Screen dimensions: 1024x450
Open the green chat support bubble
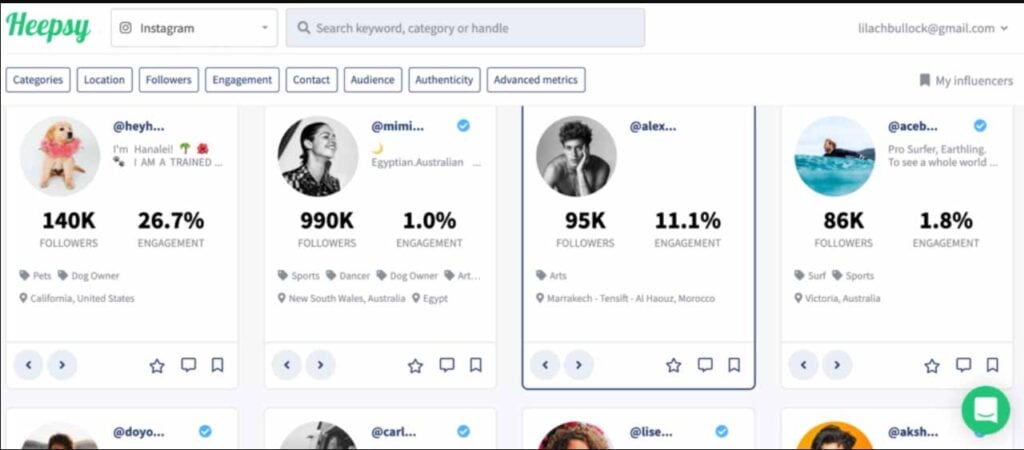pos(985,410)
